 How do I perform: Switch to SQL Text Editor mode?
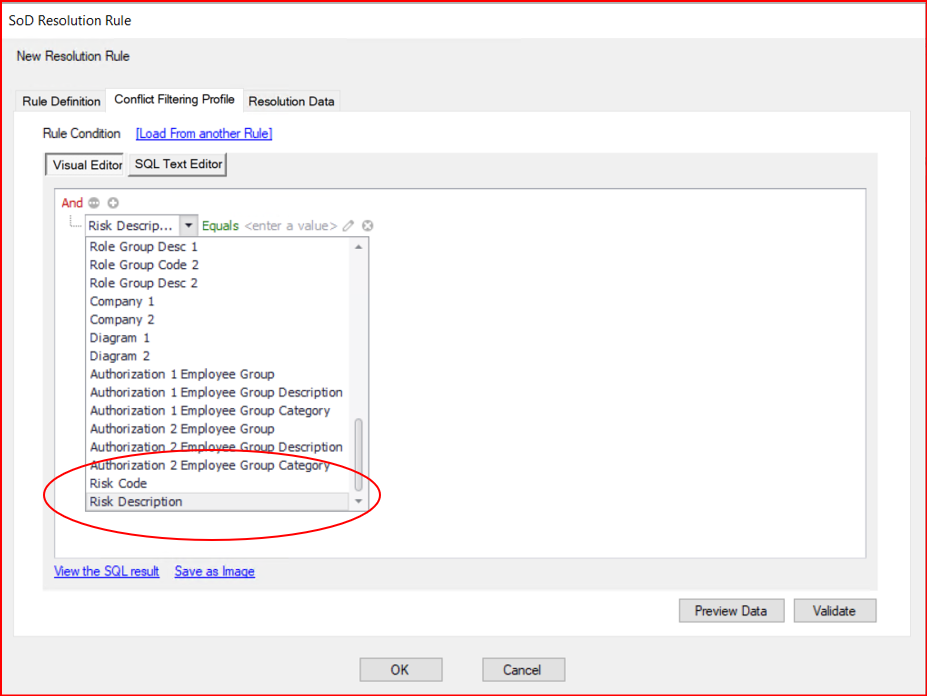click(x=179, y=164)
